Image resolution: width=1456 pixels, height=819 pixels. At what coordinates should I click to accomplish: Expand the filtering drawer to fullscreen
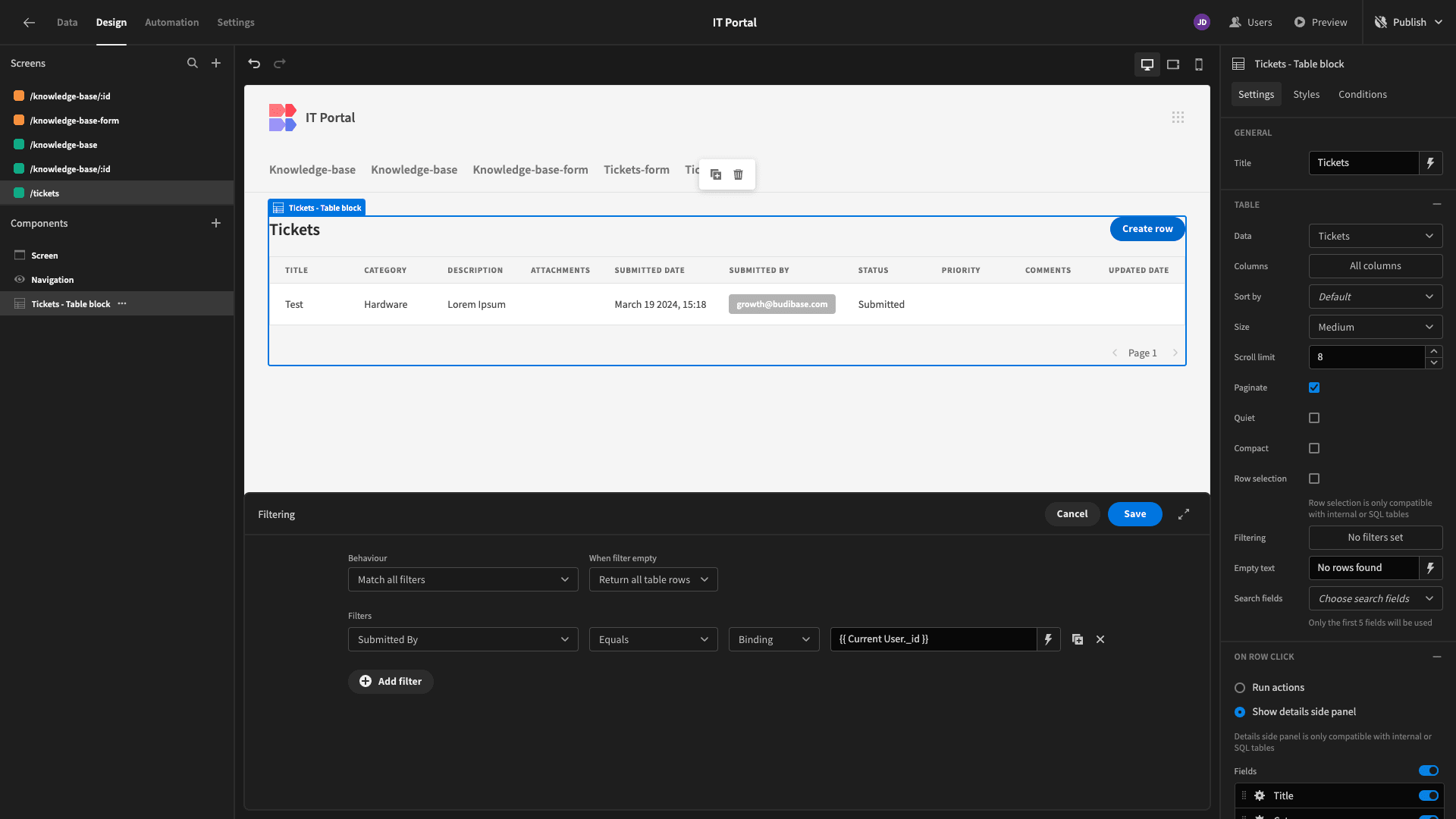tap(1184, 514)
